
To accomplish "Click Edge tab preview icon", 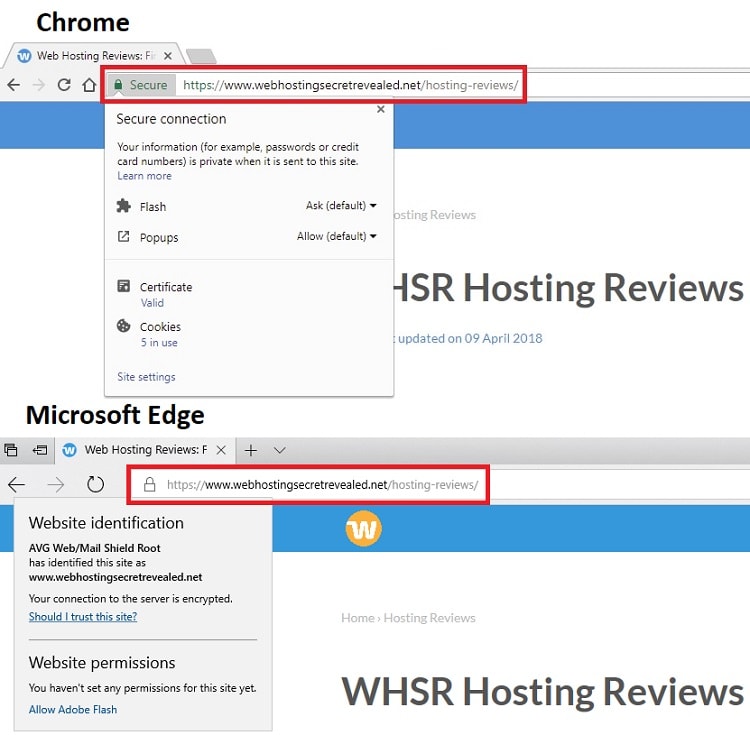I will click(11, 450).
